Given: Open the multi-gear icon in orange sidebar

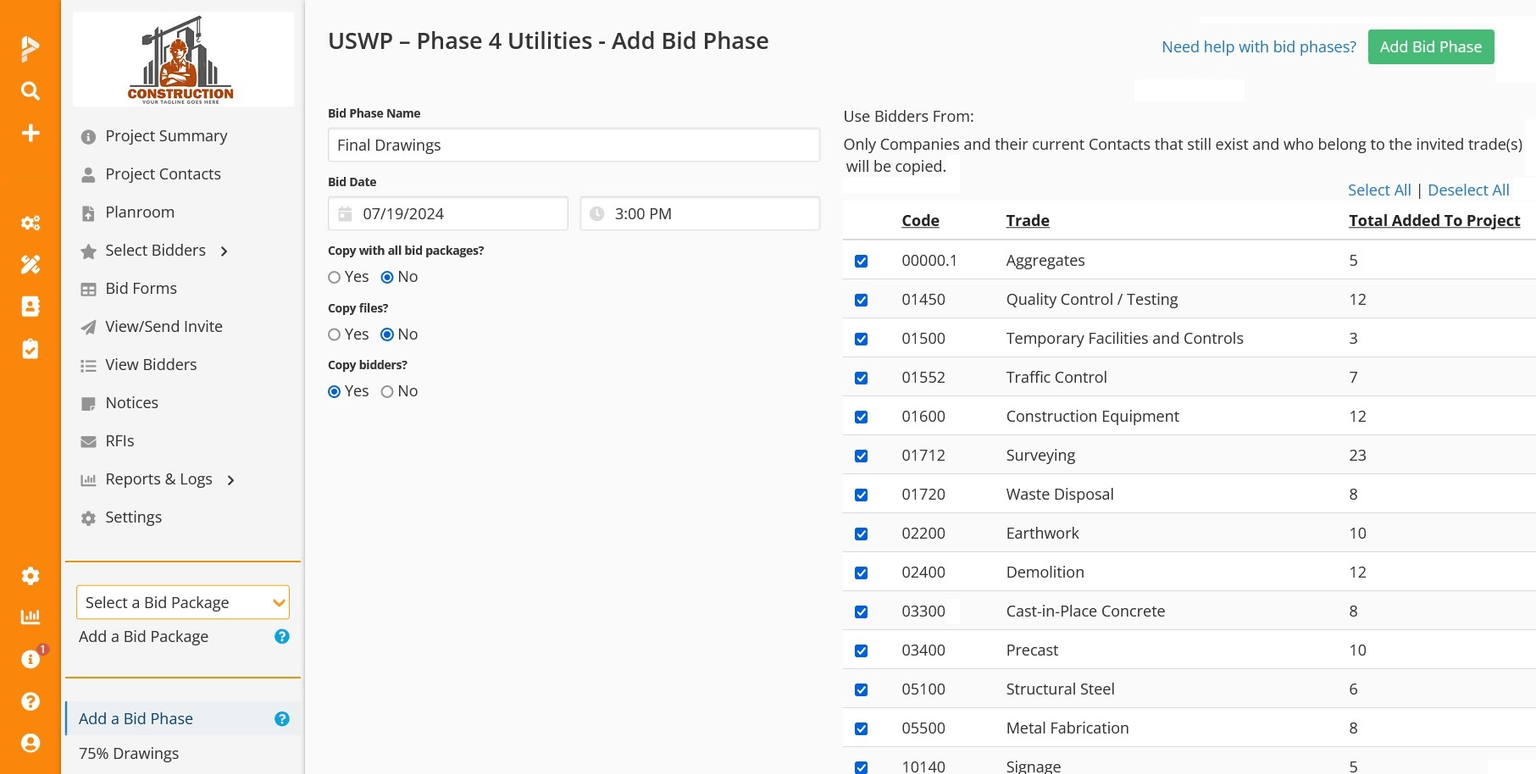Looking at the screenshot, I should (x=30, y=222).
